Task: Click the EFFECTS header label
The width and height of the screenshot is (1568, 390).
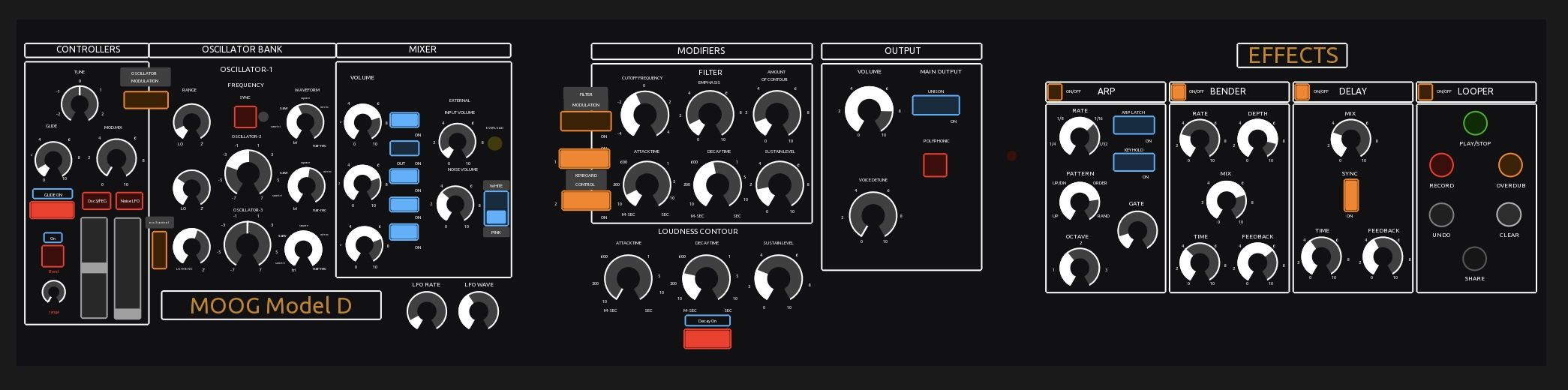Action: click(1292, 55)
